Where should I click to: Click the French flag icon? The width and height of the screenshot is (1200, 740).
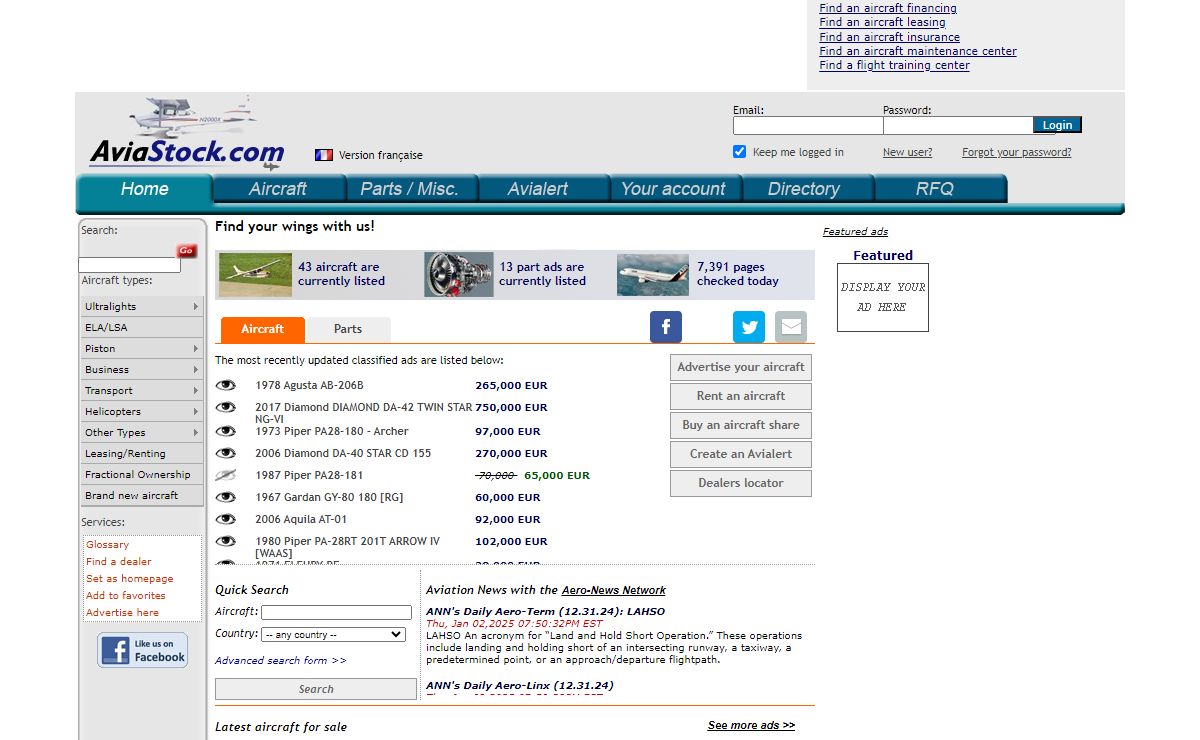[x=324, y=155]
